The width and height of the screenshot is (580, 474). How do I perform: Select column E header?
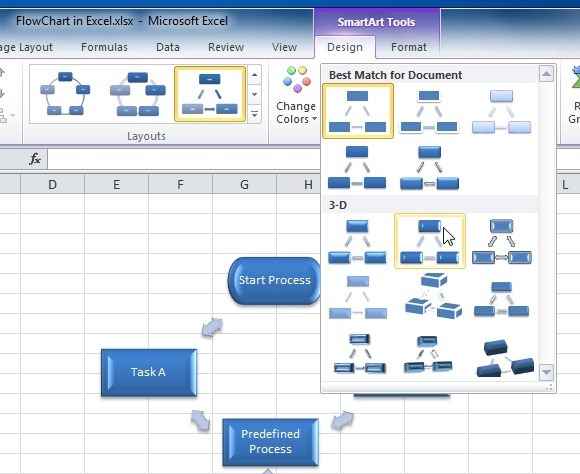116,184
